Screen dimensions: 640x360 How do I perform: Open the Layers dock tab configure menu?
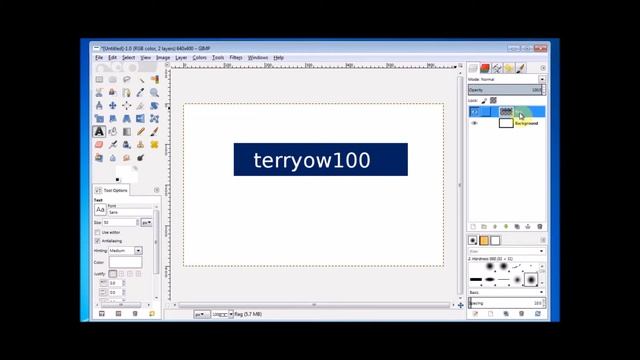click(x=543, y=68)
